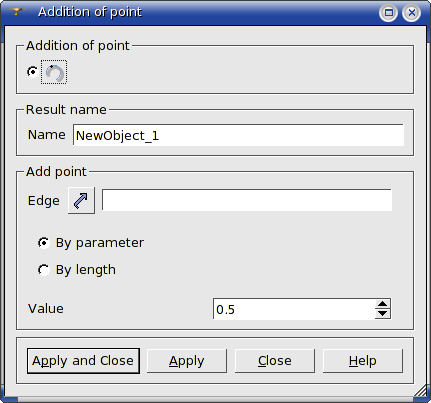Click inside the Value field showing 0.5
This screenshot has height=403, width=431.
click(294, 309)
